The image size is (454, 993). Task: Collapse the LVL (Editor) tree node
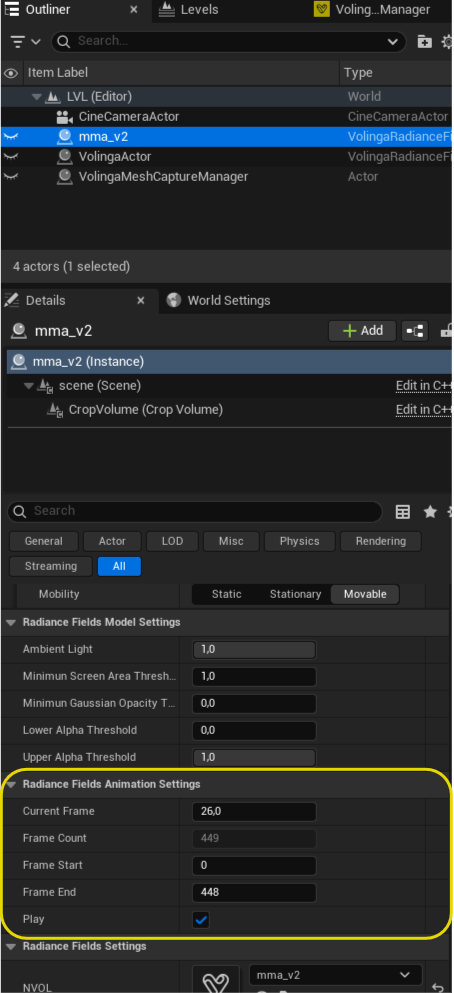point(37,97)
